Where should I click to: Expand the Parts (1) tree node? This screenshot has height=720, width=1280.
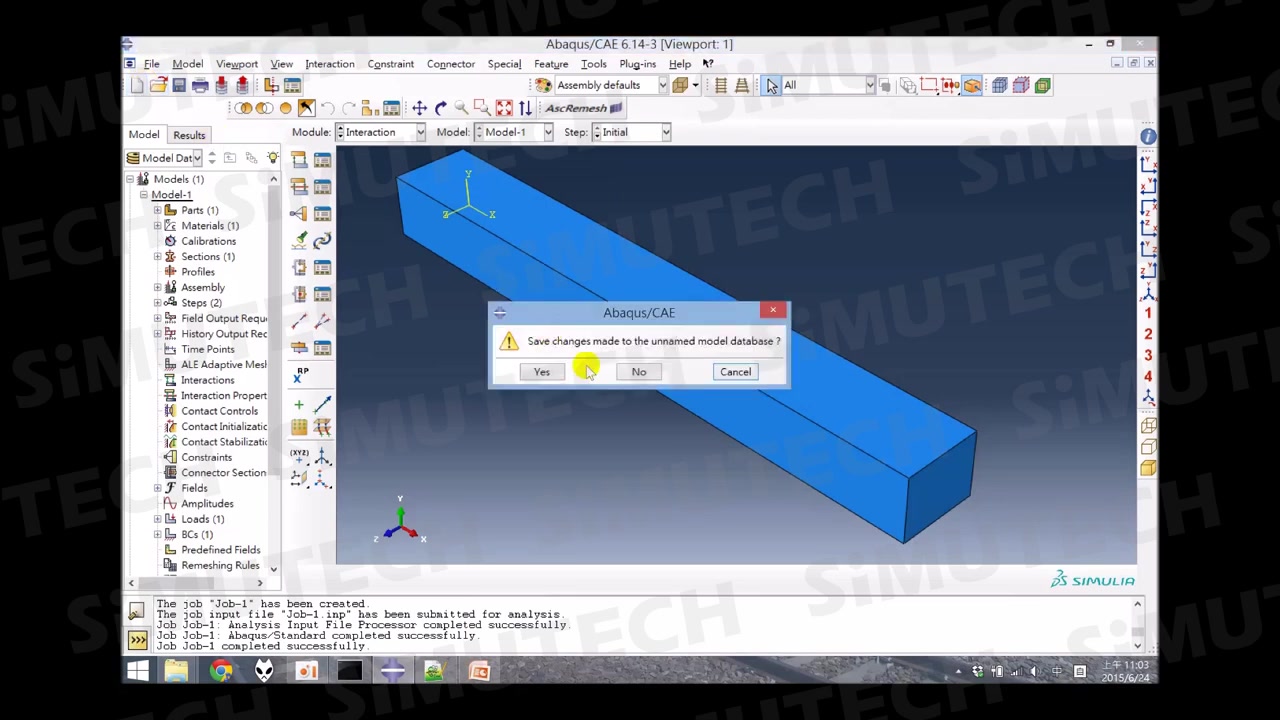tap(157, 210)
